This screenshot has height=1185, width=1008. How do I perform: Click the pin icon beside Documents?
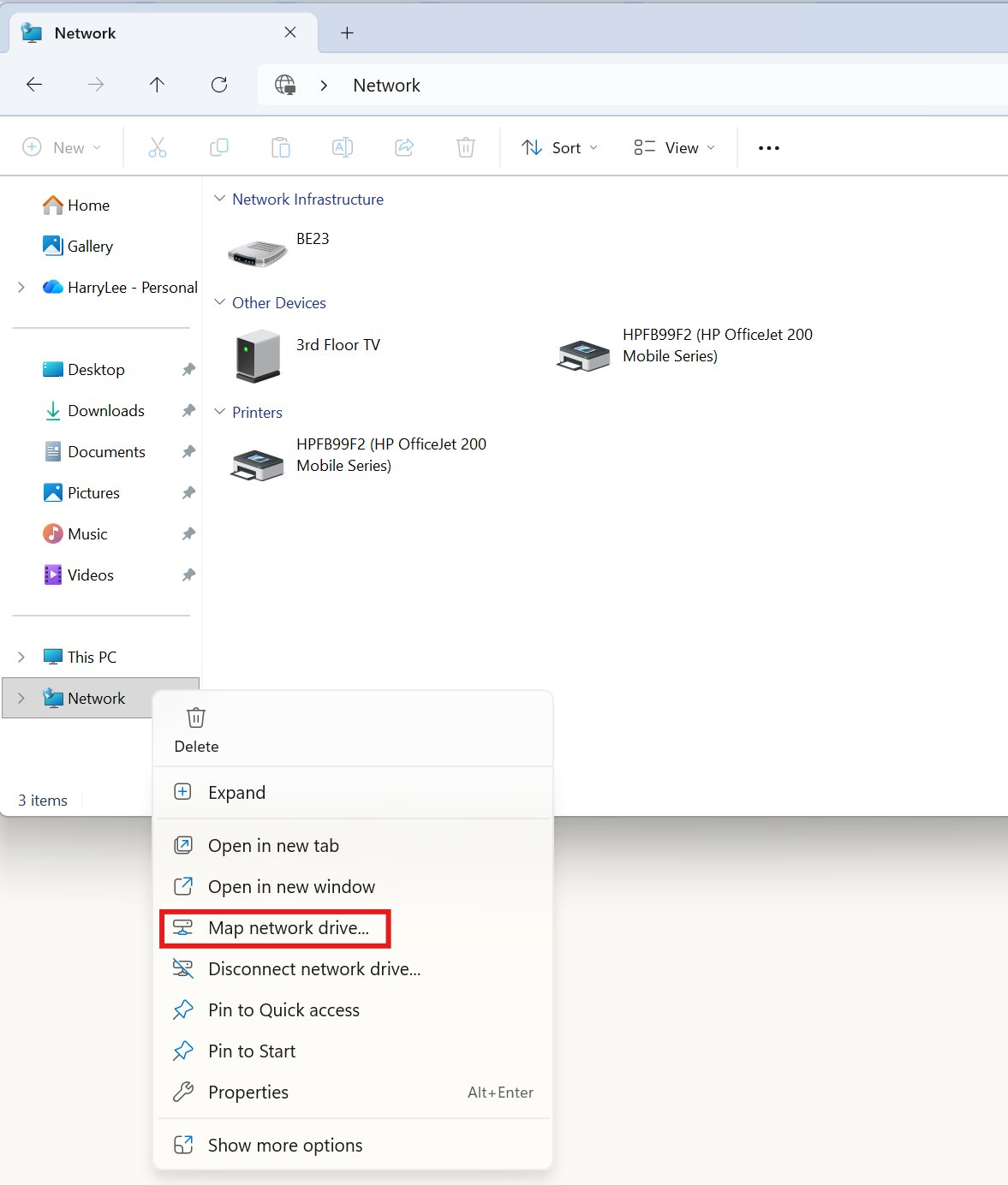coord(188,452)
